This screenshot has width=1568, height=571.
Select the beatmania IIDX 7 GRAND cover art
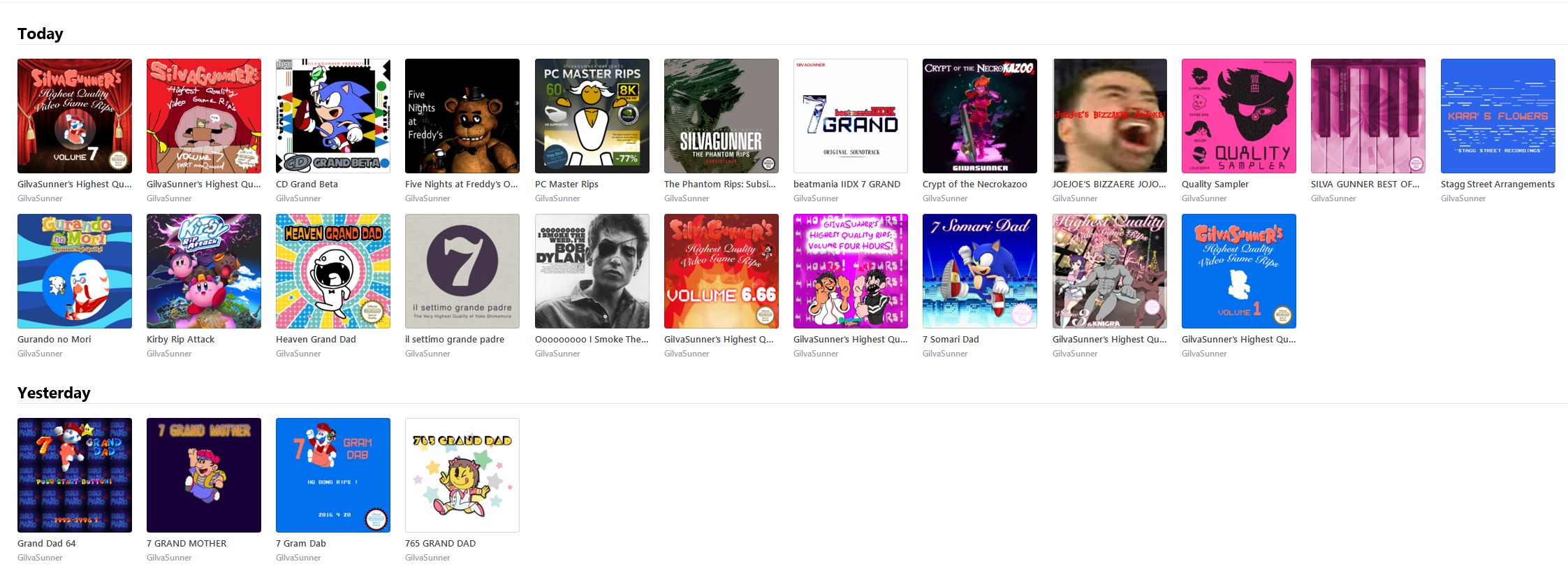point(851,116)
